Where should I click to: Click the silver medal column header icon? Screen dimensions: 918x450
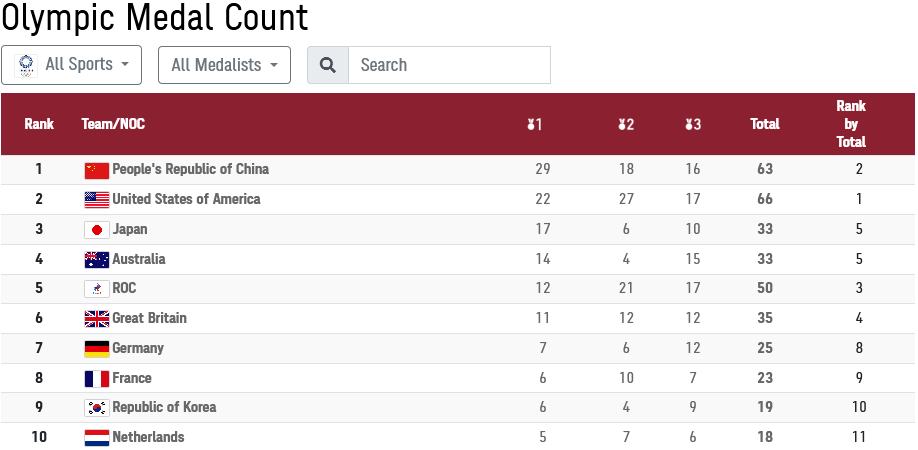(x=626, y=124)
